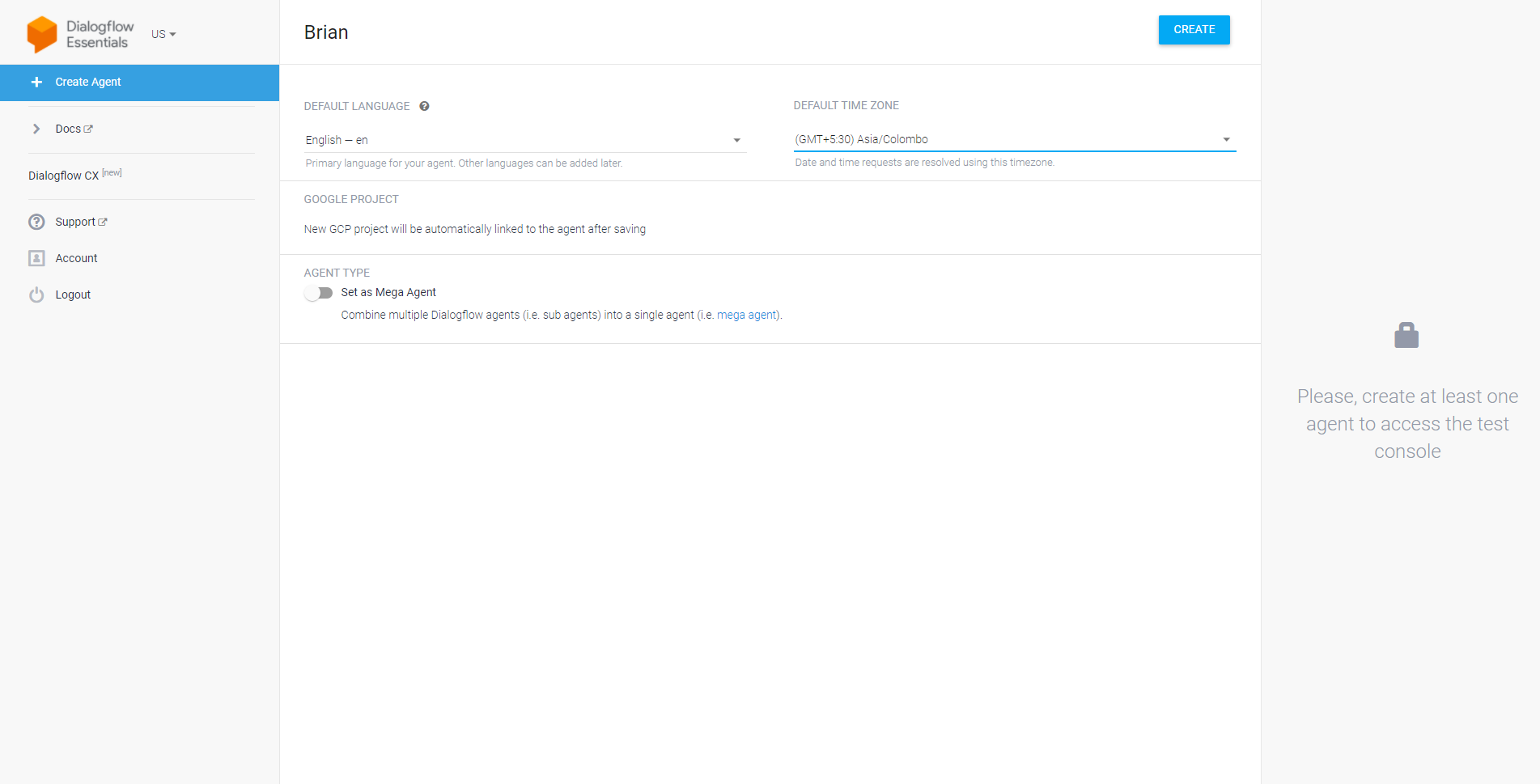Viewport: 1540px width, 784px height.
Task: Click the plus icon beside Create Agent
Action: click(36, 82)
